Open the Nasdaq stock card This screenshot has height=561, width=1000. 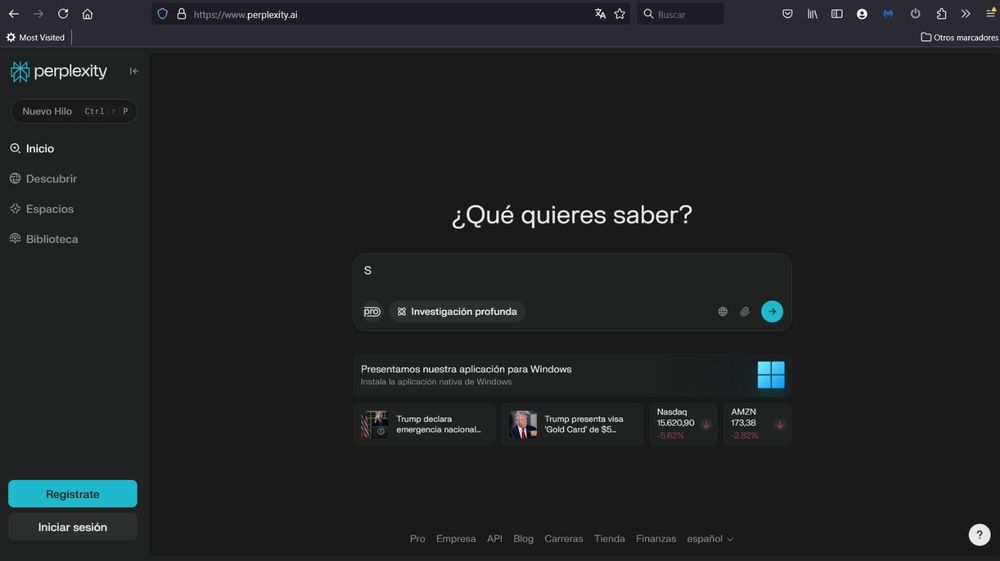tap(683, 425)
